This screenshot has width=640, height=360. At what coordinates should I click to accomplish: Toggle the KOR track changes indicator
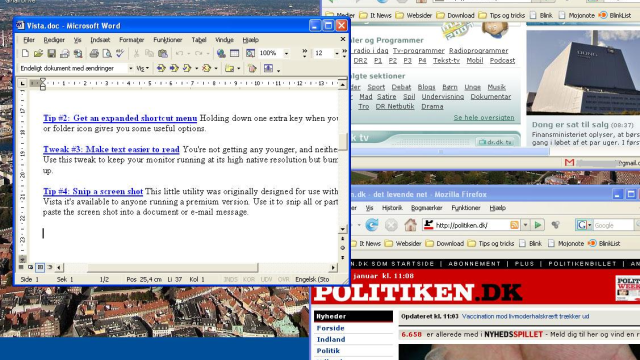249,280
